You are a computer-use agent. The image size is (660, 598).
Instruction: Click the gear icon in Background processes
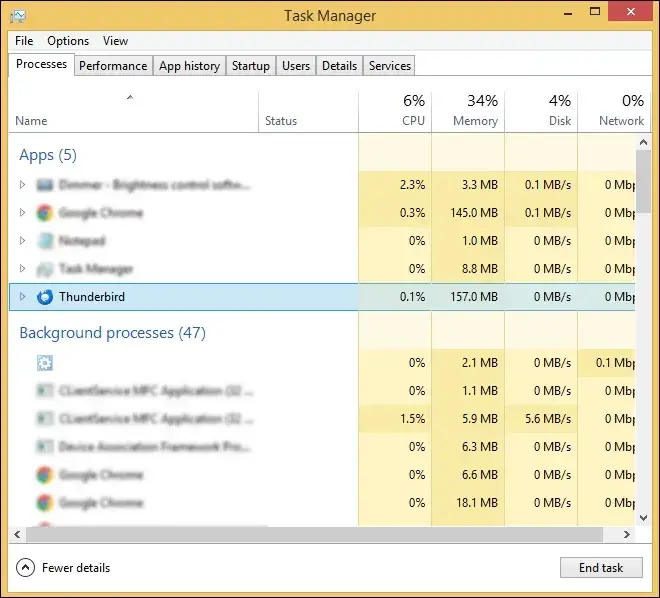(44, 363)
